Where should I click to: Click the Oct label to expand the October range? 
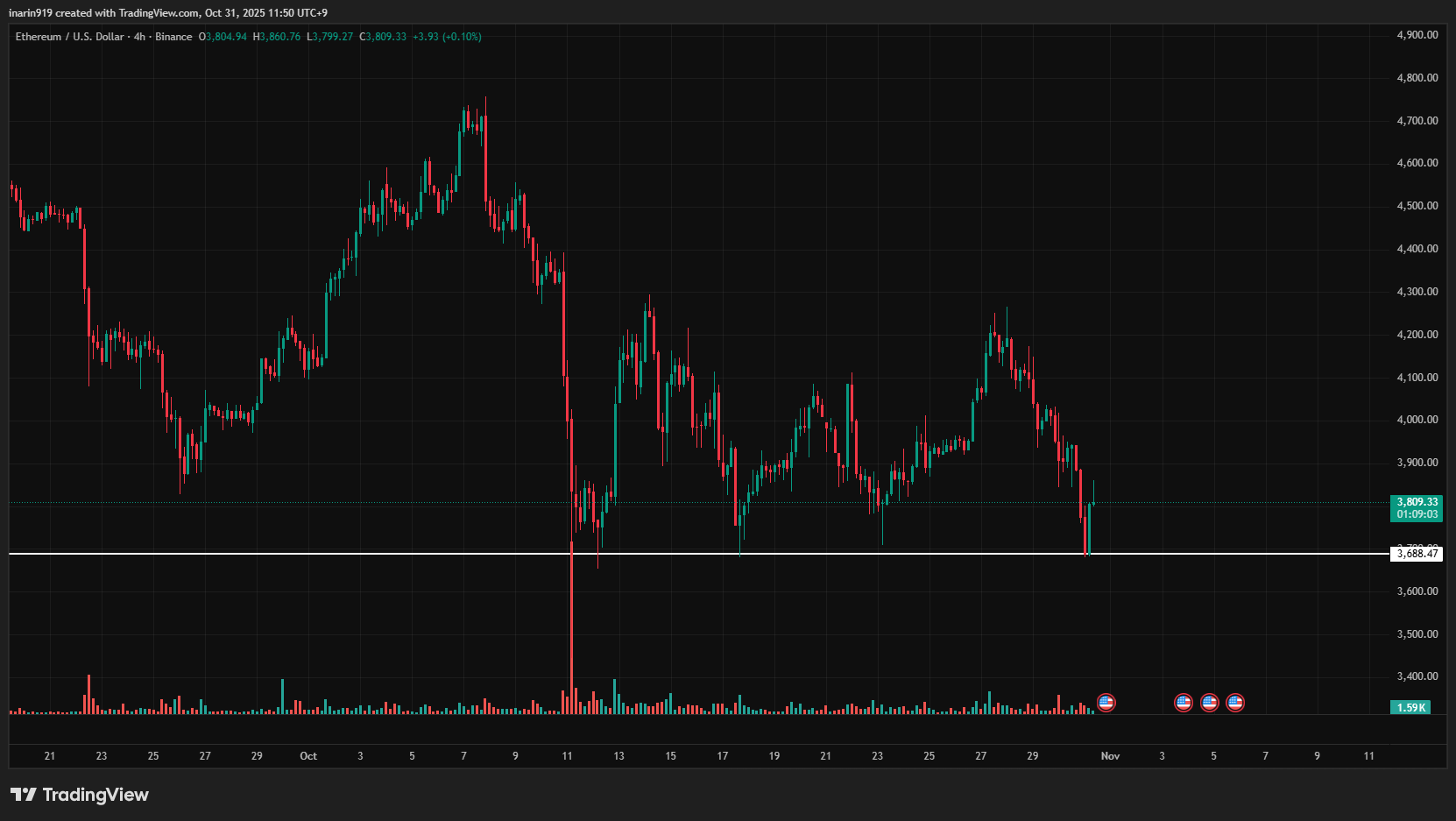308,755
